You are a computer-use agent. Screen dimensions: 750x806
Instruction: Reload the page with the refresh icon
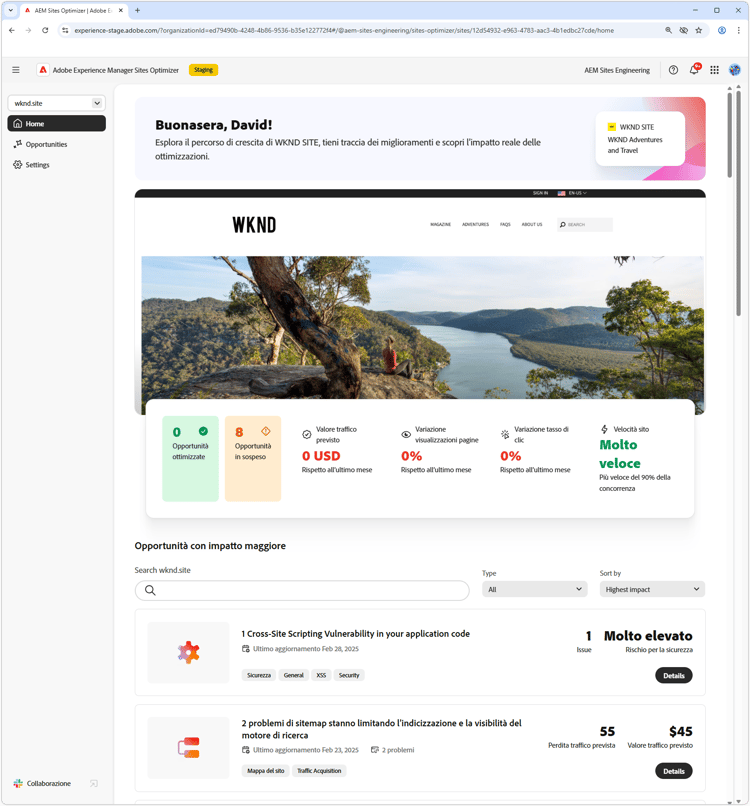point(45,30)
